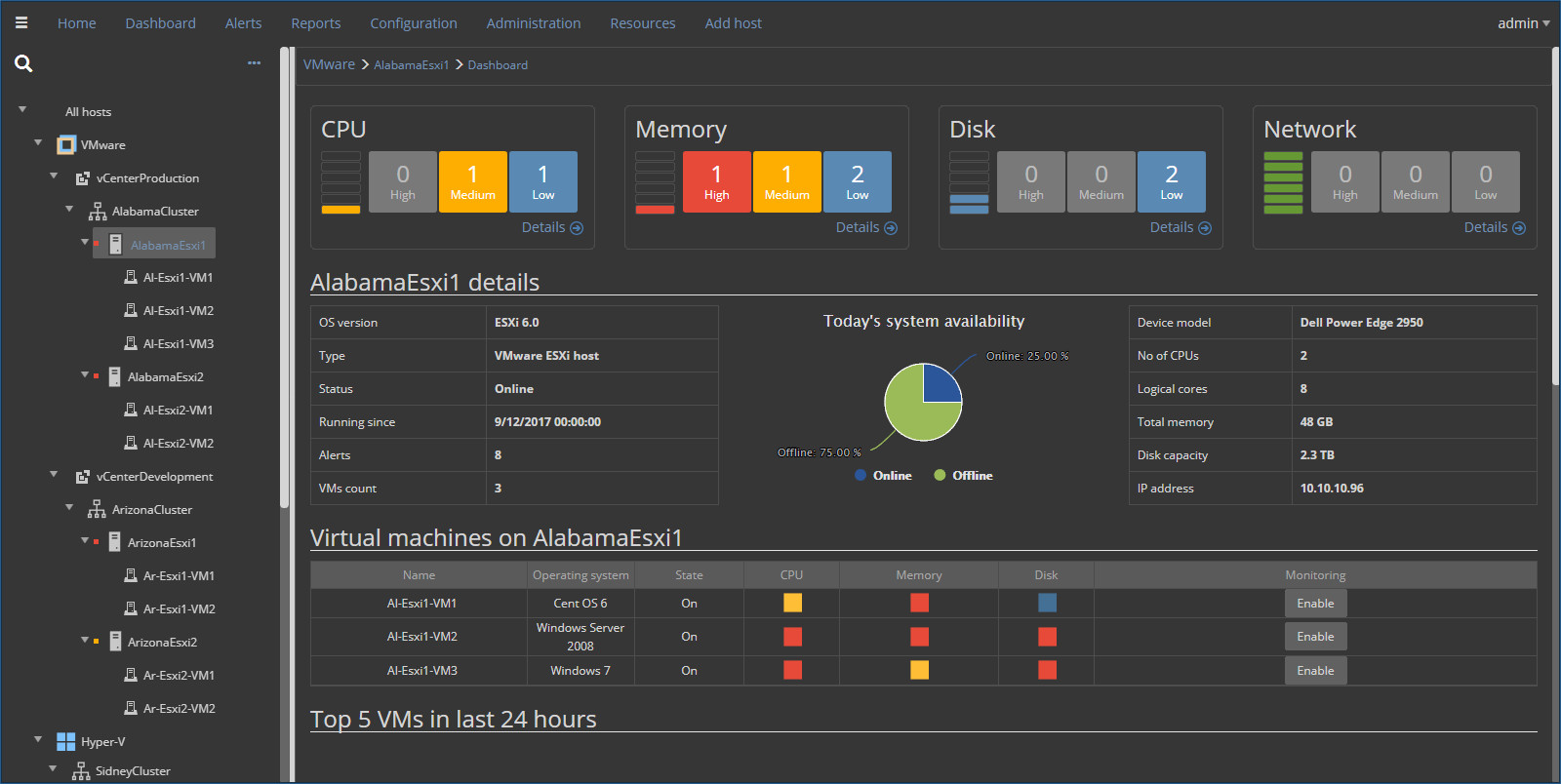This screenshot has width=1561, height=784.
Task: Click the AlabamaEsxi2 host icon
Action: click(115, 376)
